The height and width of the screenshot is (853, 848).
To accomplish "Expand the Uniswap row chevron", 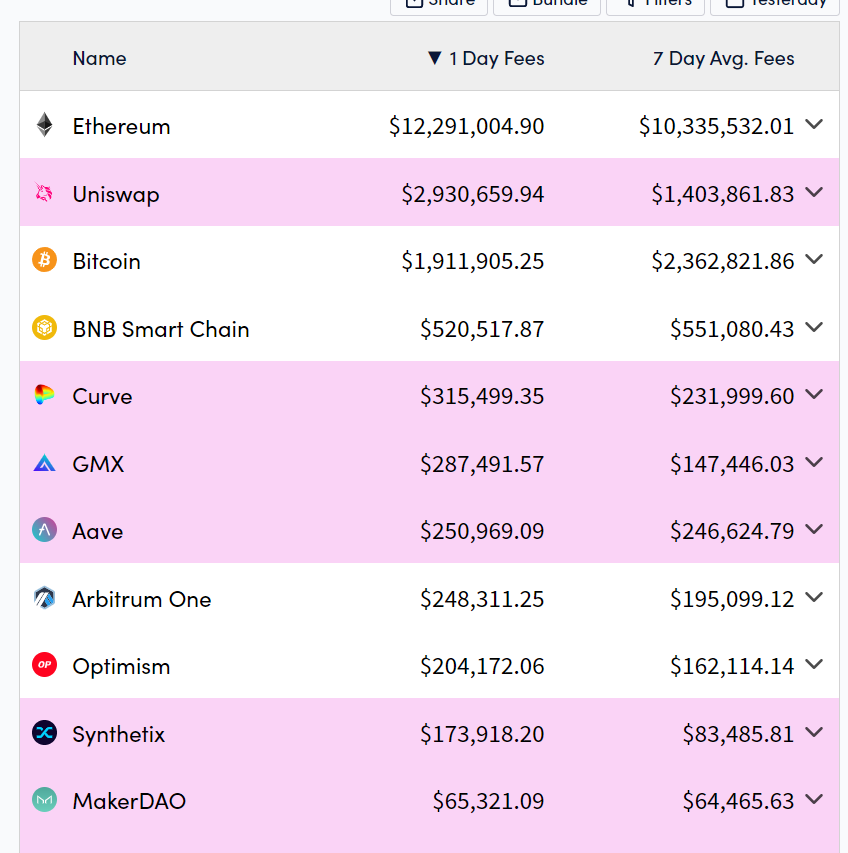I will pos(814,192).
